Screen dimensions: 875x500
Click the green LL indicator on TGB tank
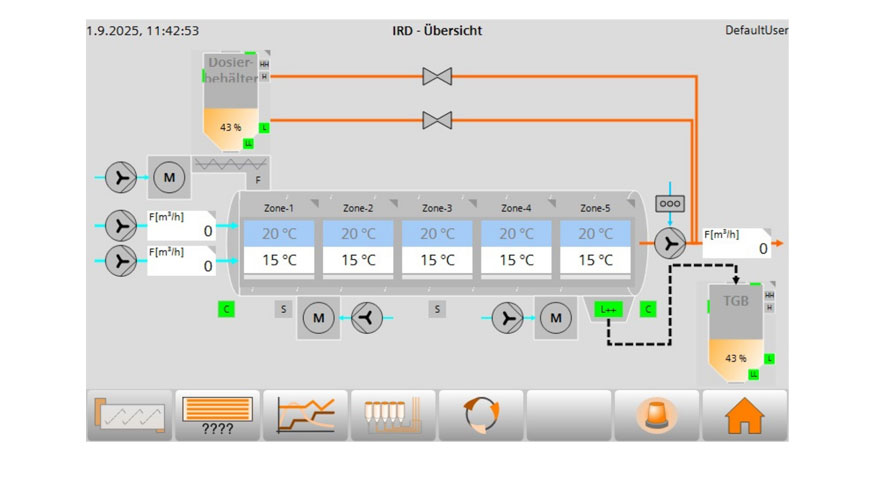click(753, 374)
